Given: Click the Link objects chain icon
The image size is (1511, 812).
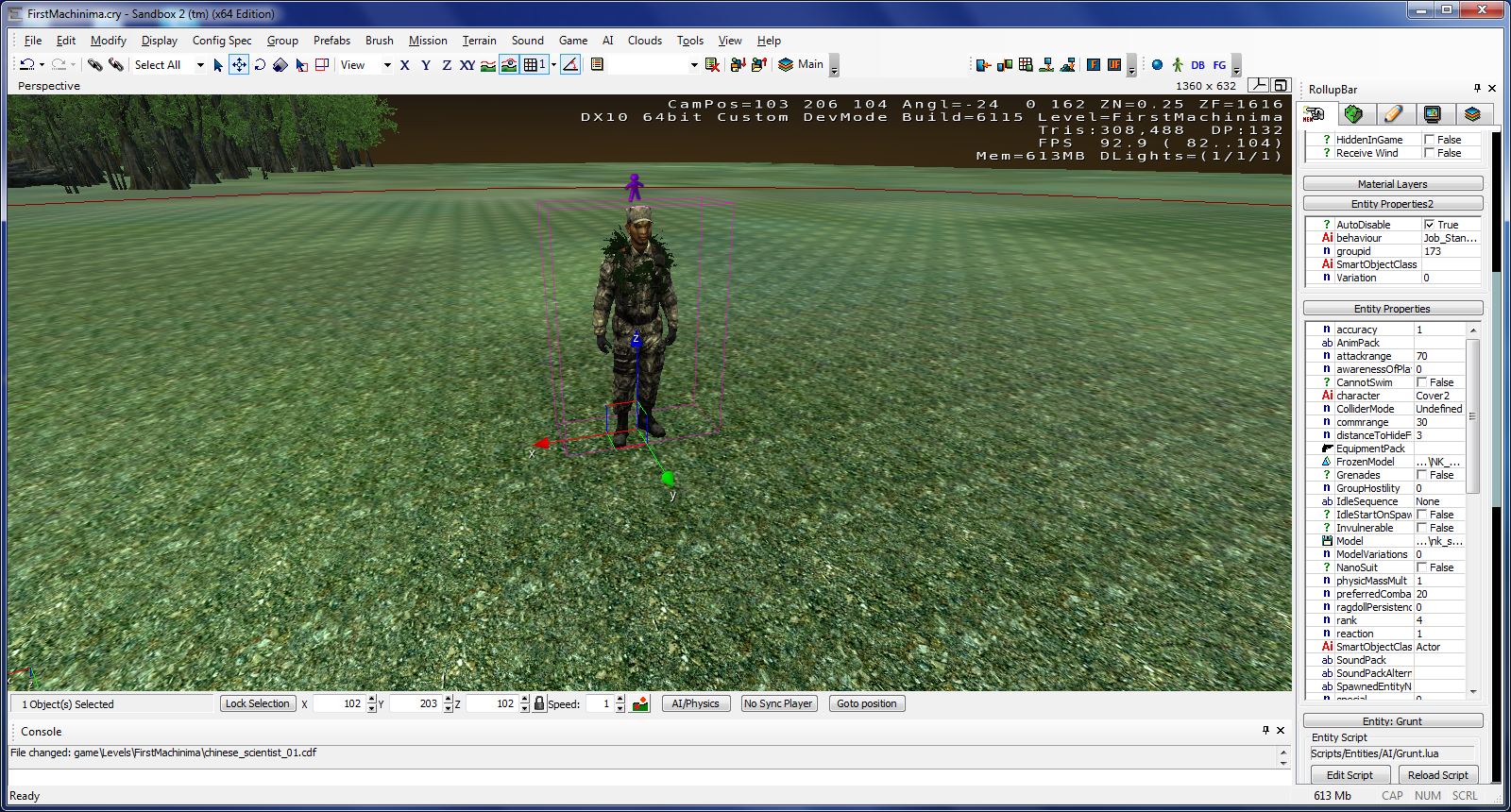Looking at the screenshot, I should (x=94, y=65).
